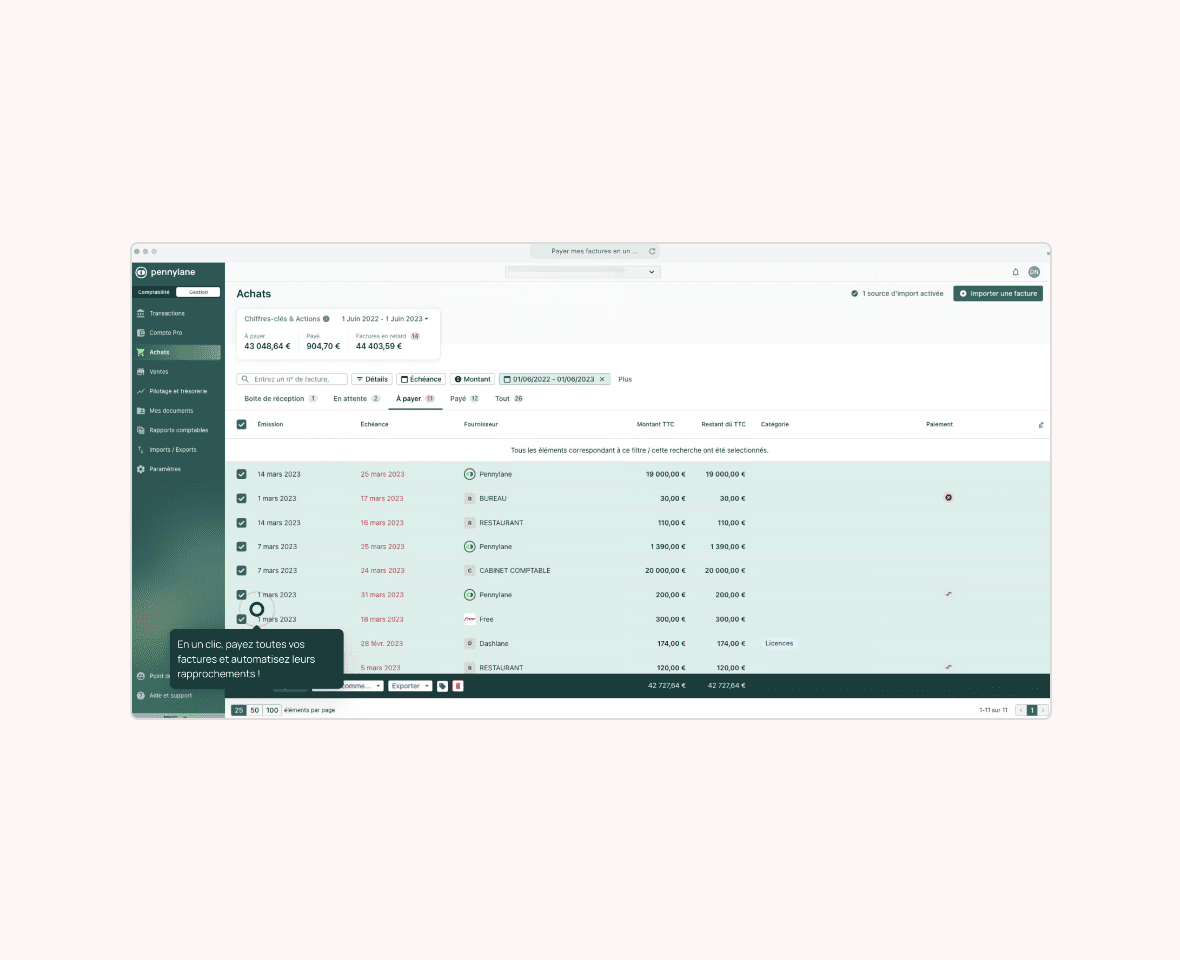
Task: Open the Exporter dropdown
Action: click(x=410, y=686)
